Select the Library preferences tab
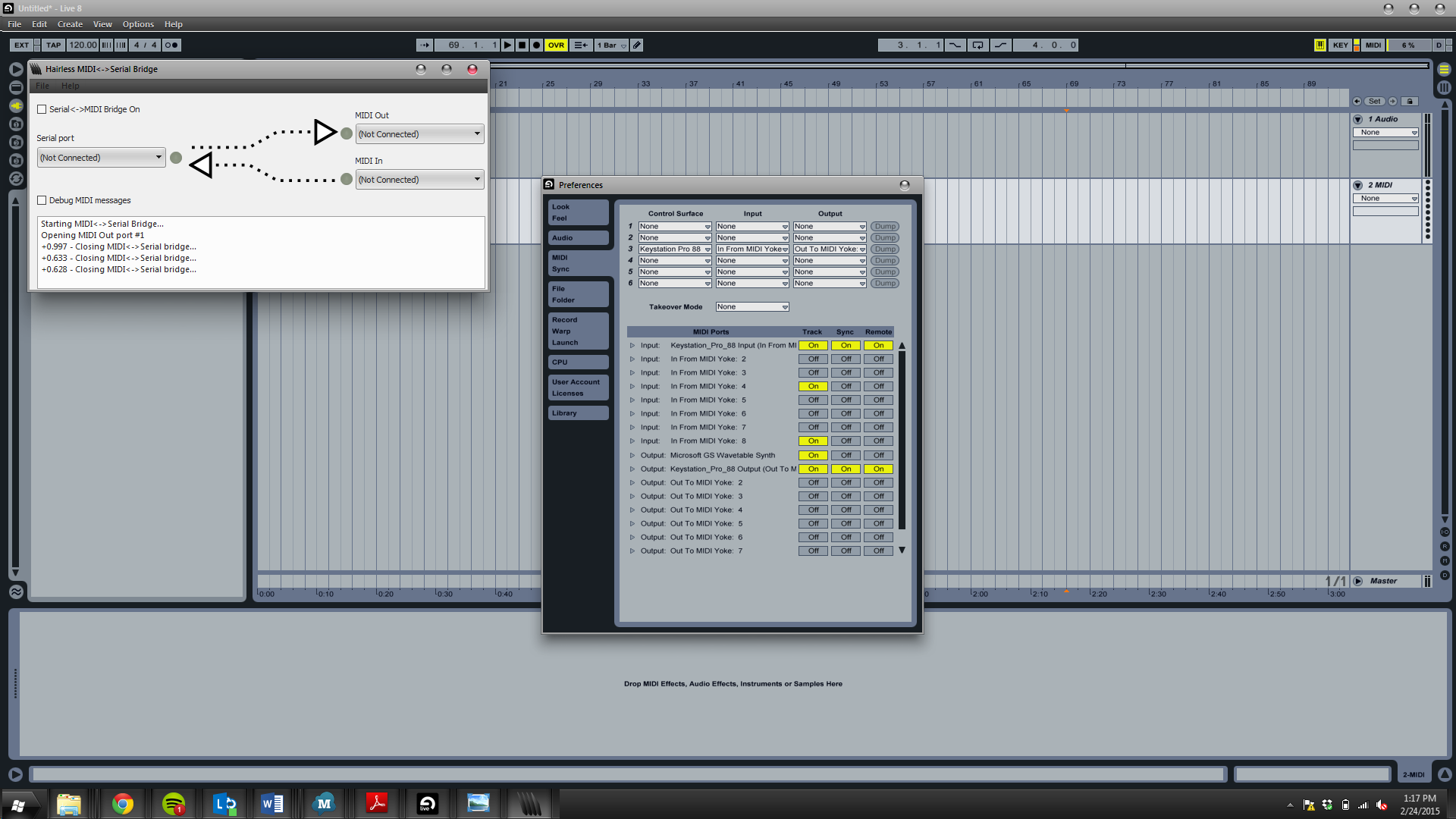1456x819 pixels. (x=578, y=413)
